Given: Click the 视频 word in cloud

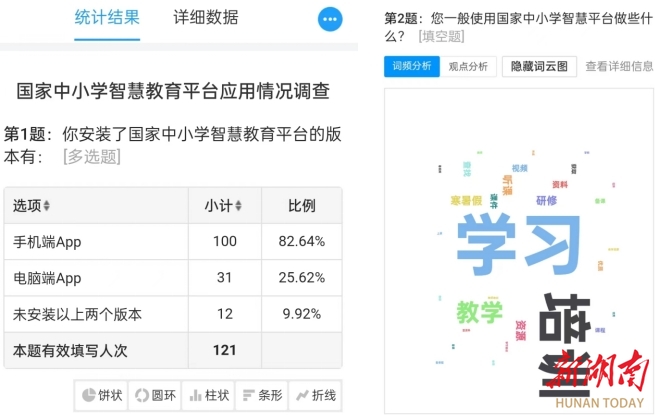Looking at the screenshot, I should pyautogui.click(x=520, y=168).
